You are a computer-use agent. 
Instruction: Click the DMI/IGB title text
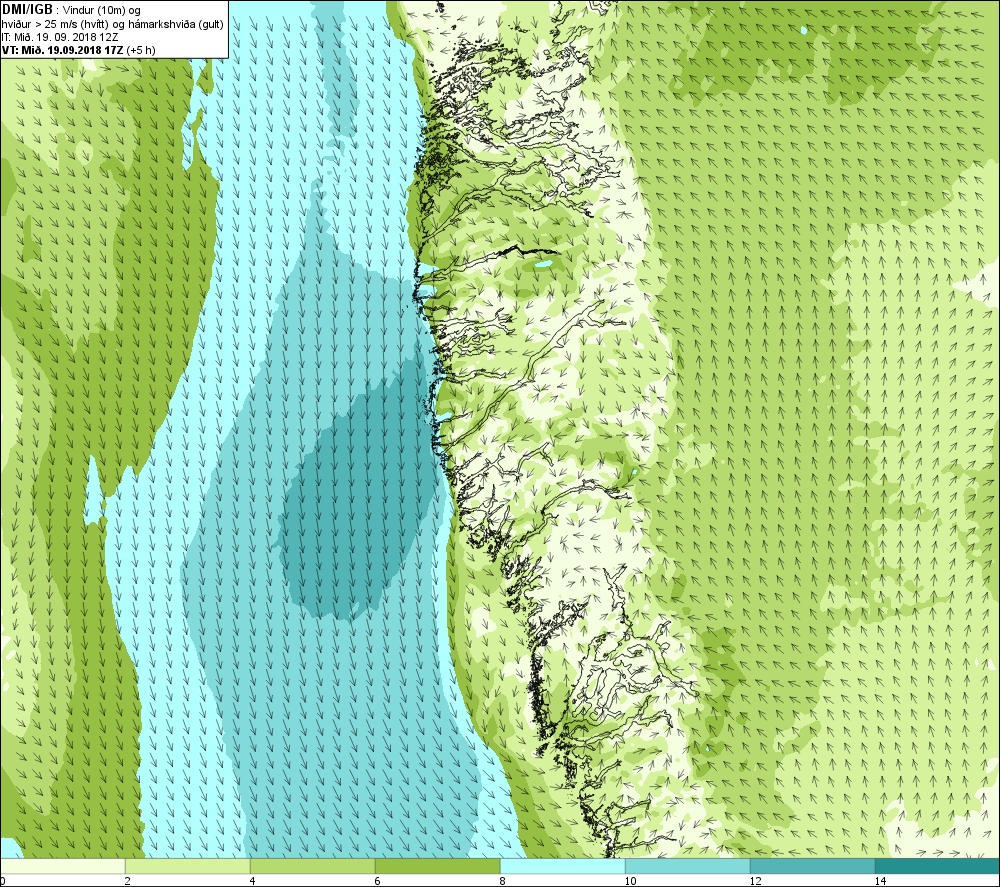(x=27, y=10)
